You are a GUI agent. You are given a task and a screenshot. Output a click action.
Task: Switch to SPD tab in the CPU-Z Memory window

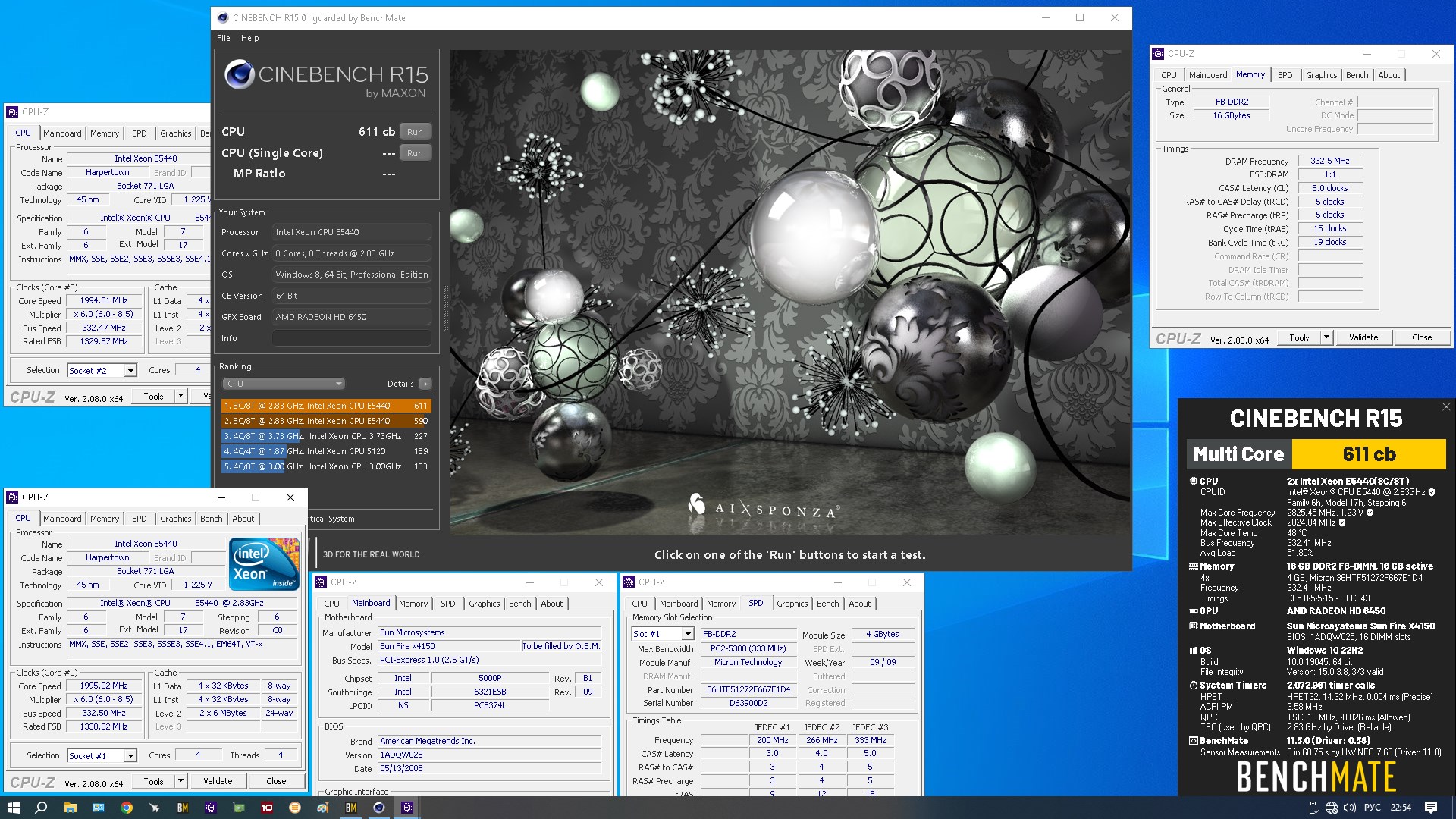[x=1285, y=75]
